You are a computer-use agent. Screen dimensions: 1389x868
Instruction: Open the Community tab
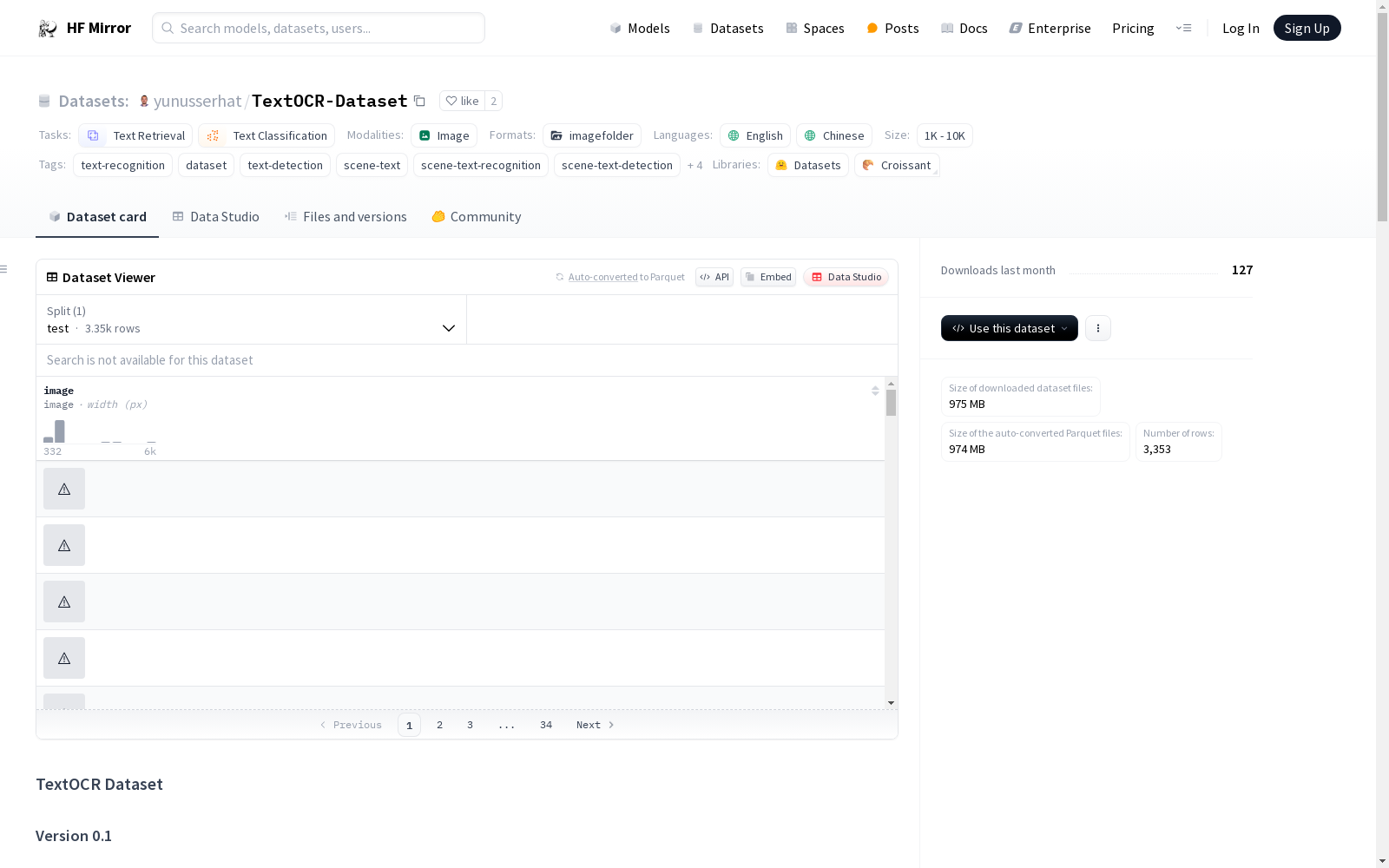pos(477,217)
